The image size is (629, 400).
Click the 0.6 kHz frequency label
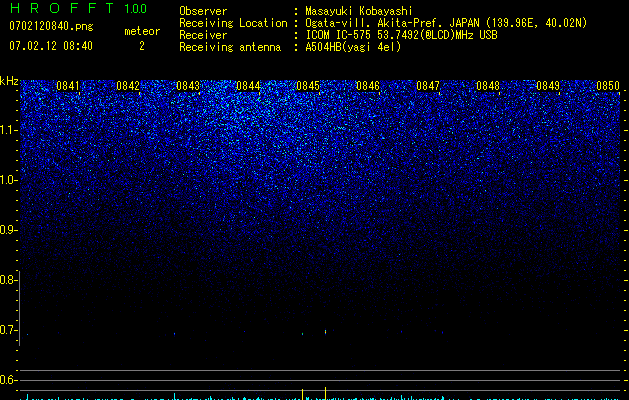(8, 380)
